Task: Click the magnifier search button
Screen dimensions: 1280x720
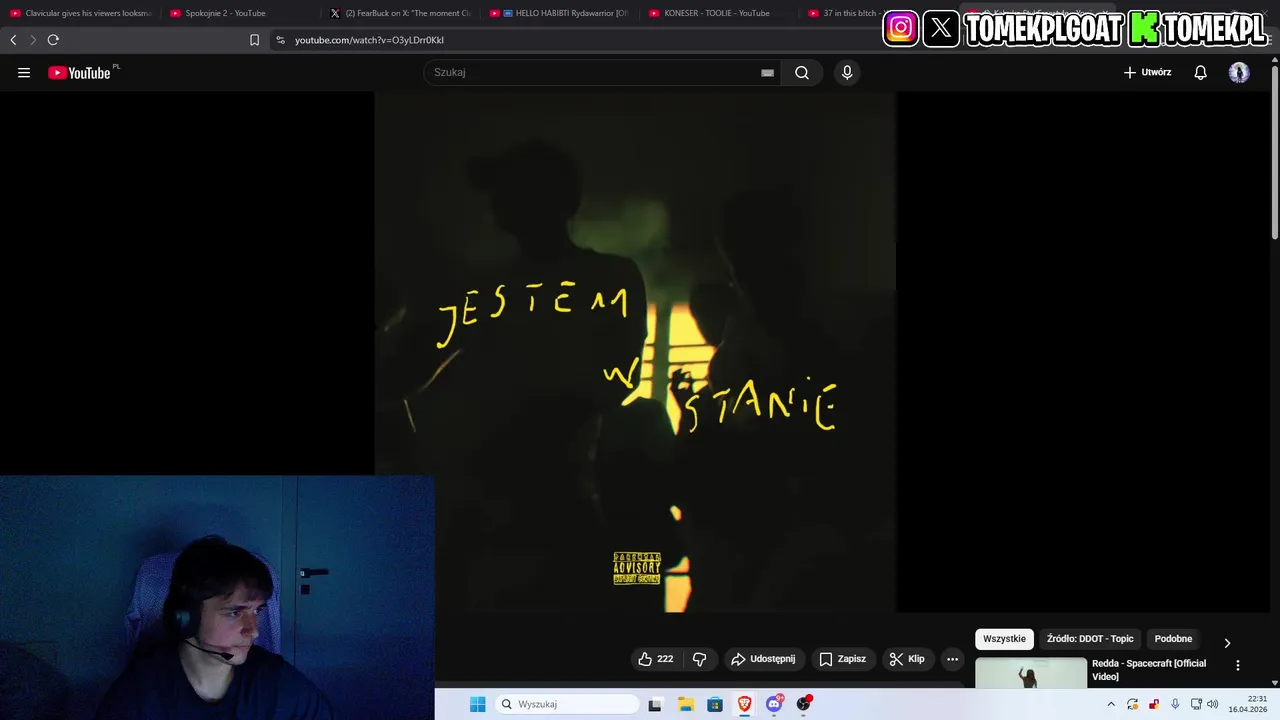Action: (802, 72)
